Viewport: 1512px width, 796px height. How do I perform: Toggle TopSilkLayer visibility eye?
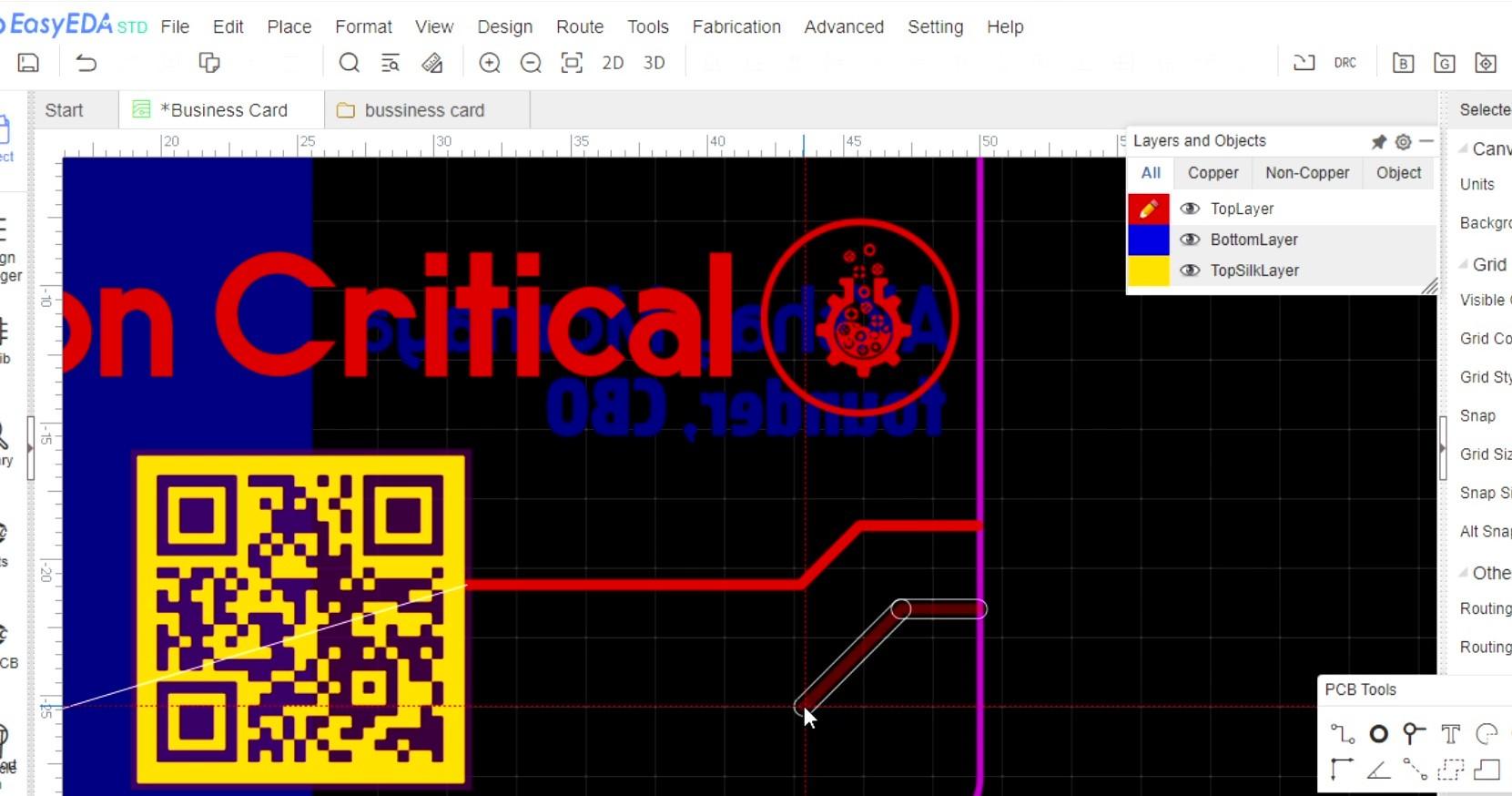tap(1189, 270)
